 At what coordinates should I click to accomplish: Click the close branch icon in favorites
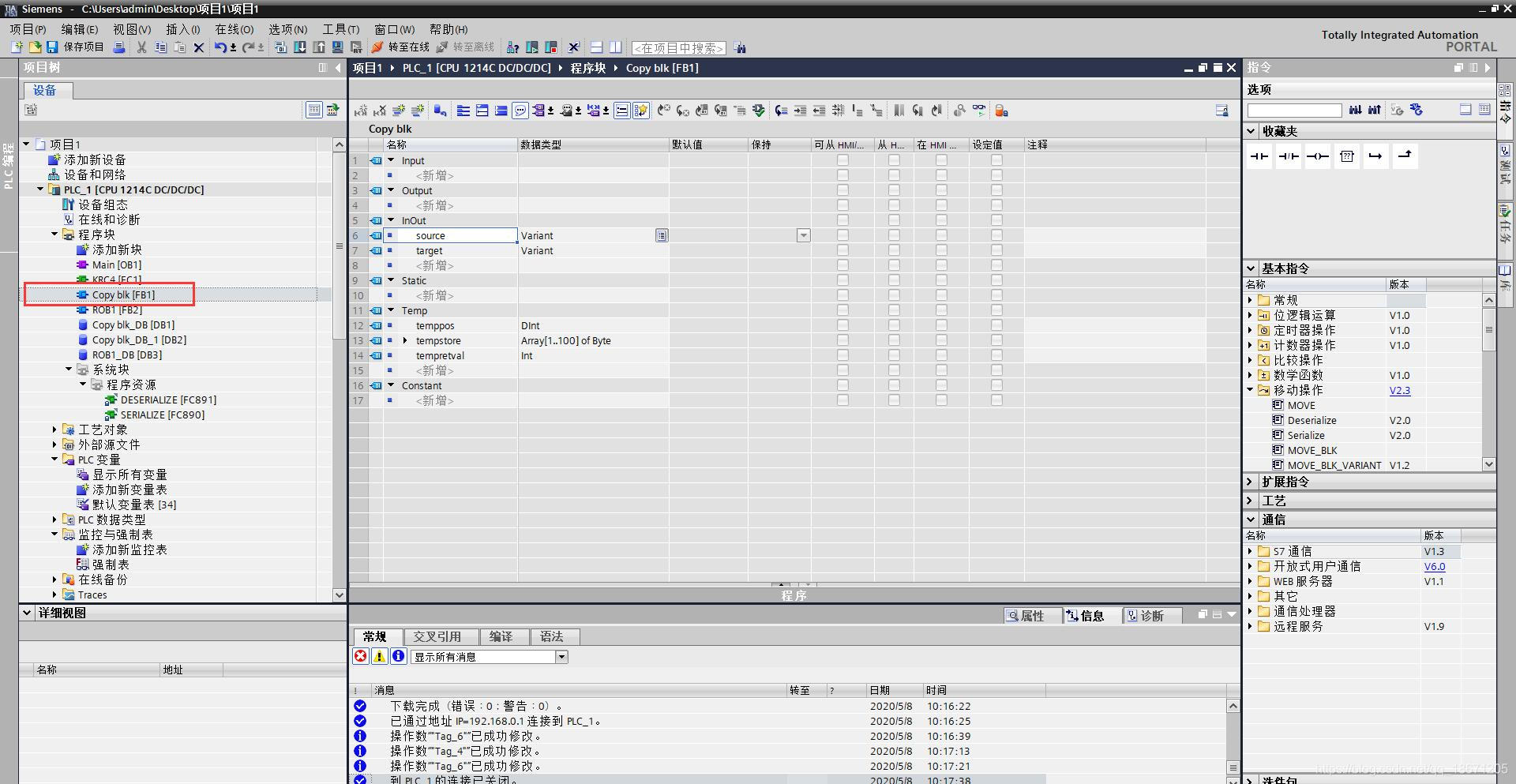coord(1405,156)
